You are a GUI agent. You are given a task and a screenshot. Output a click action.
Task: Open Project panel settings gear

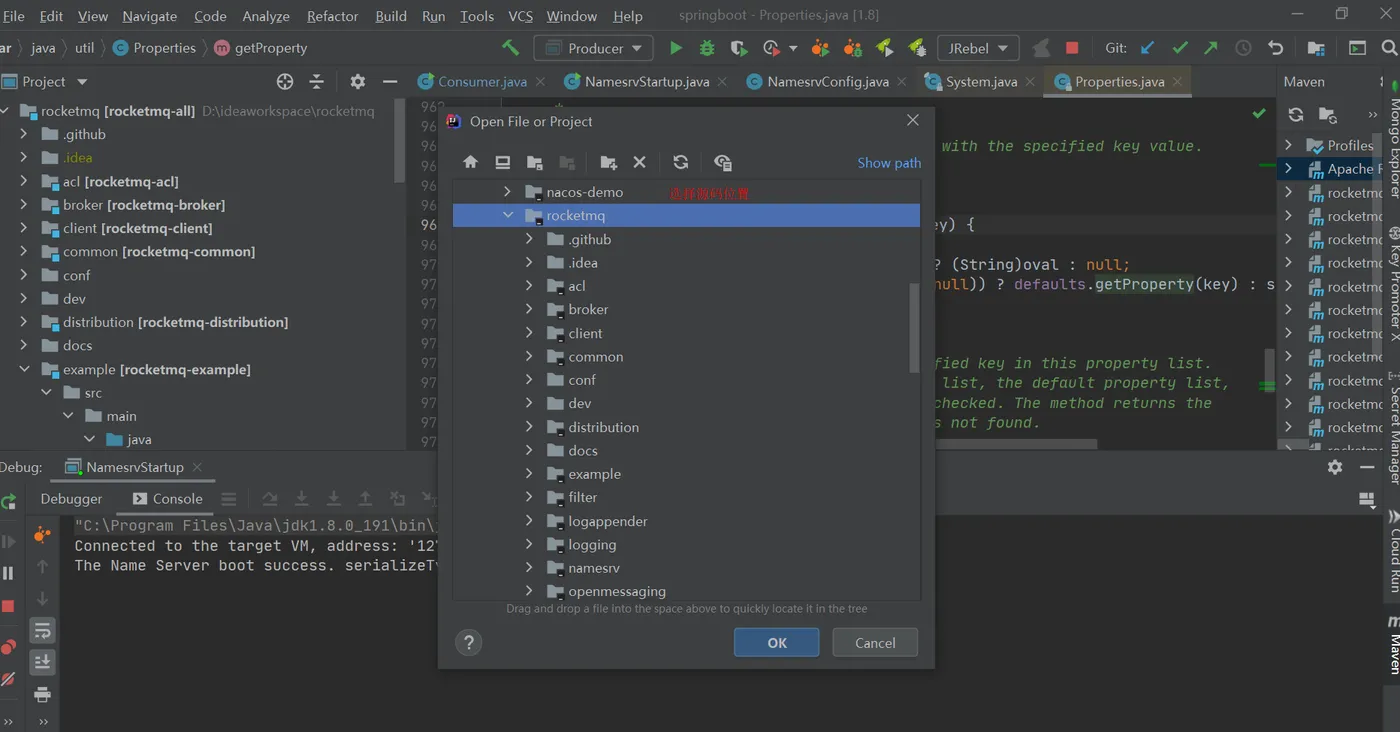(358, 82)
